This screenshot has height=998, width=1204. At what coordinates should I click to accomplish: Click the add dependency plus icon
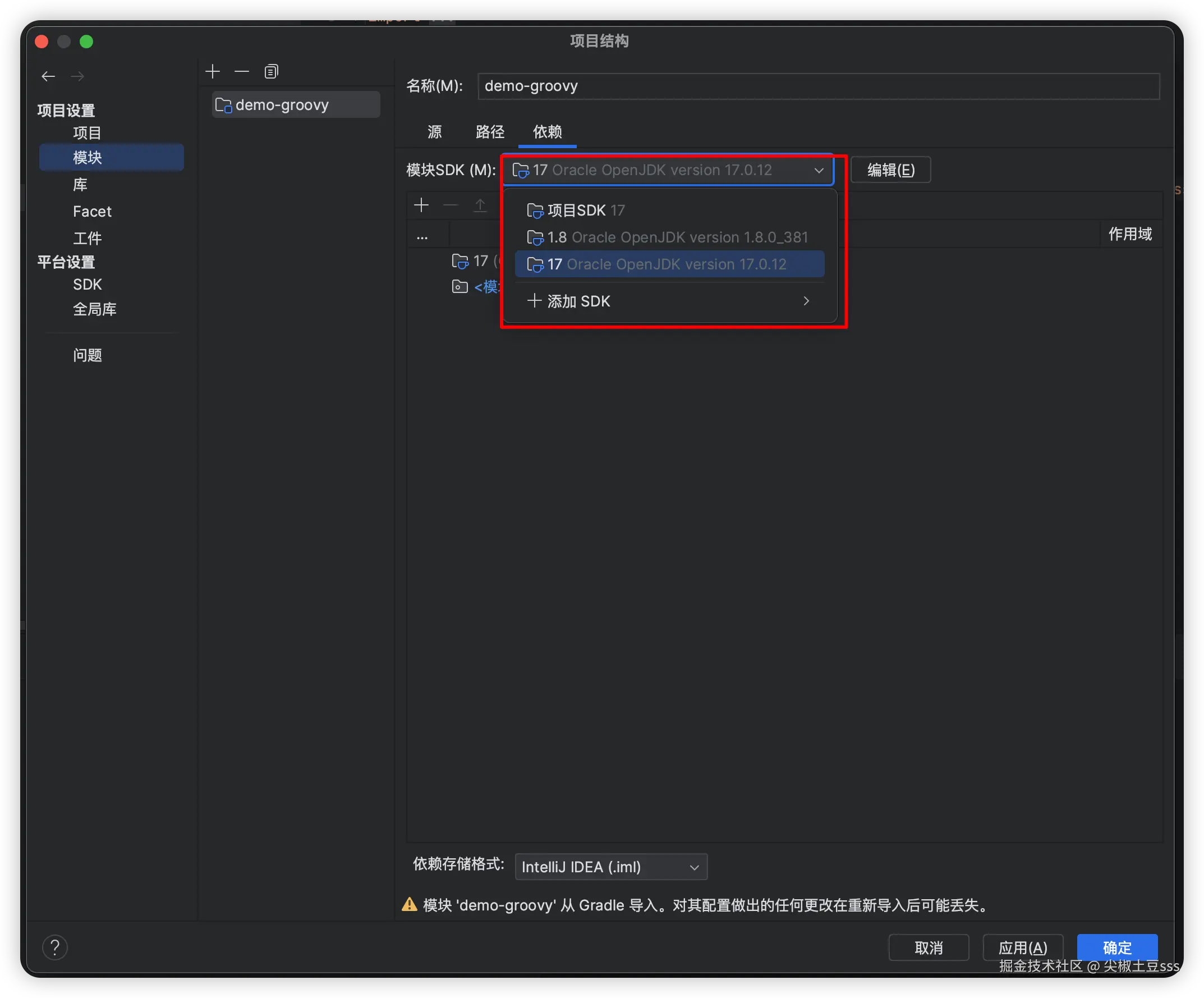[x=421, y=205]
